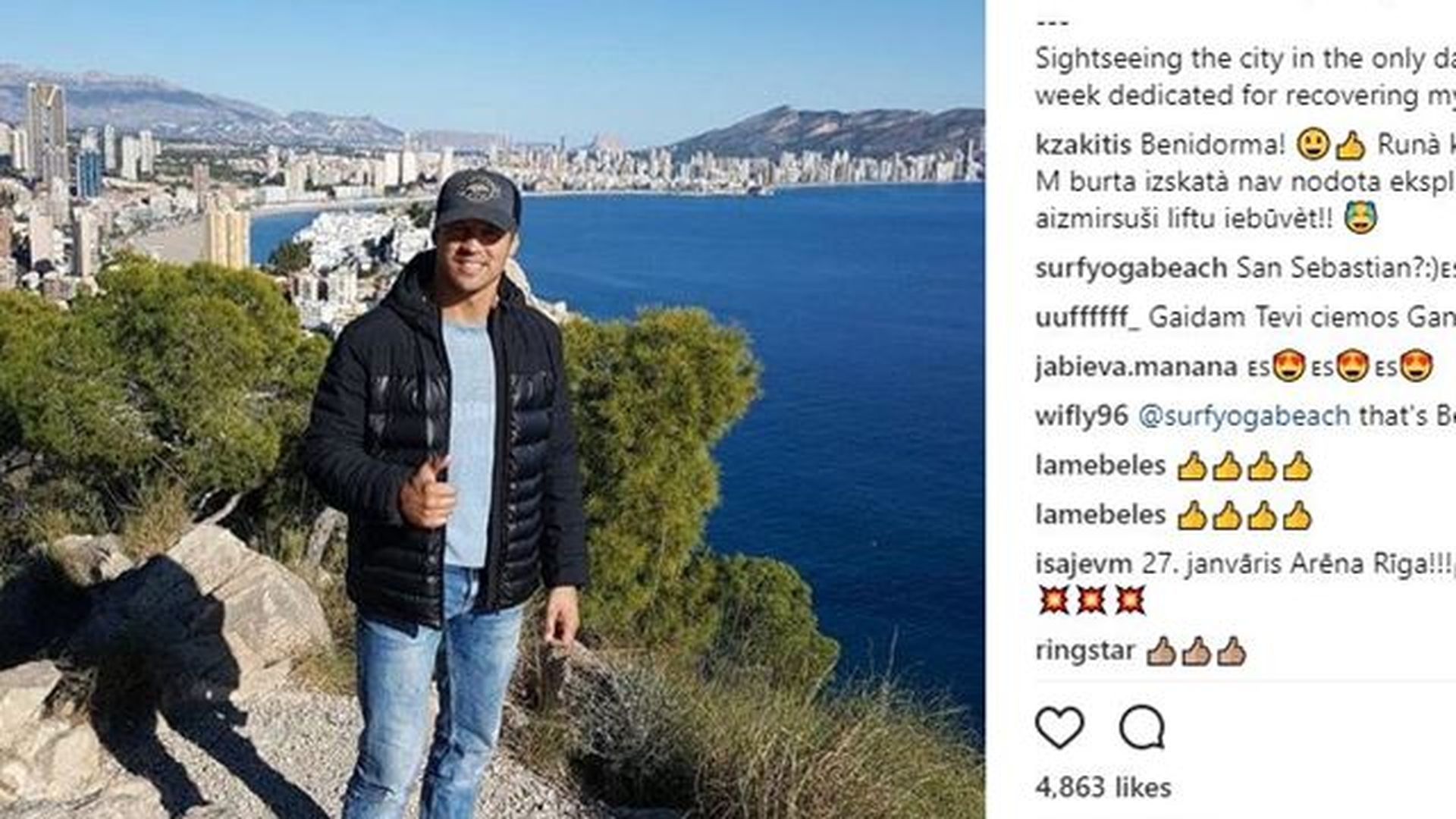Click the smiley emoji in kzakitis comment
This screenshot has width=1456, height=819.
tap(1313, 145)
